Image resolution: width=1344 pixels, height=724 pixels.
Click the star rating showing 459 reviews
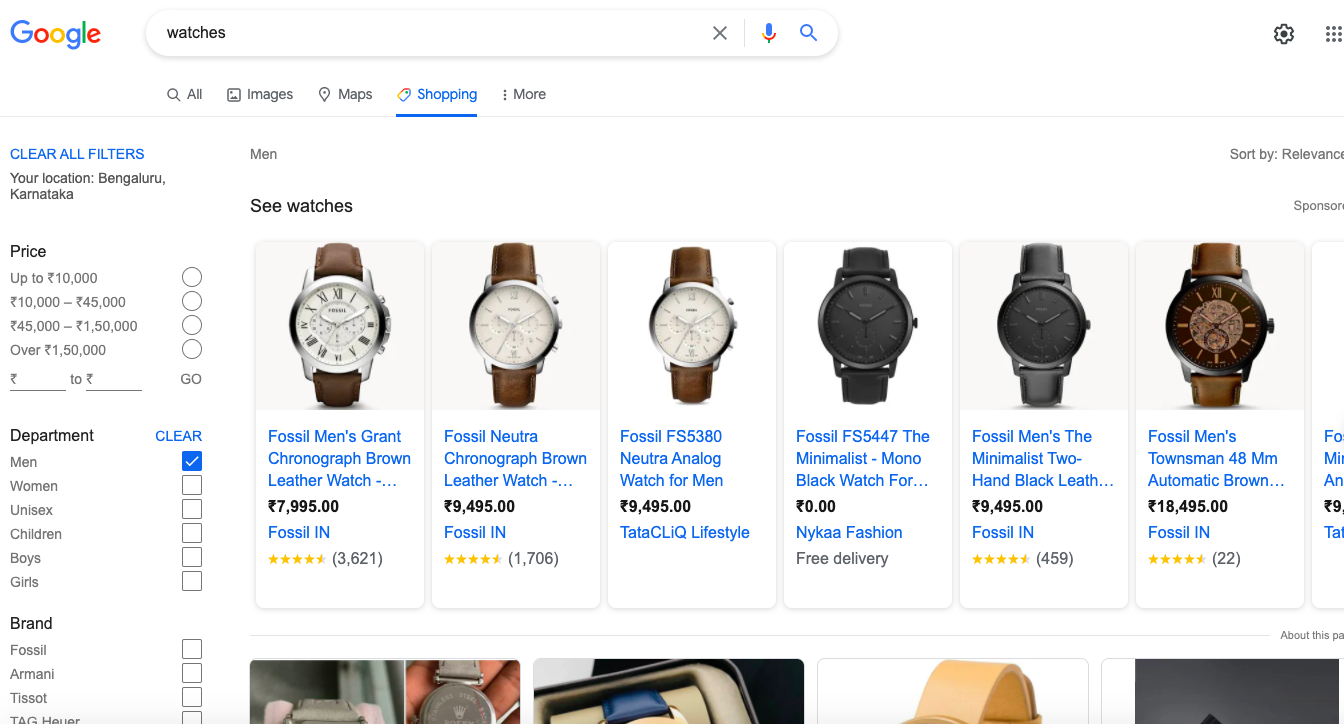coord(1001,559)
